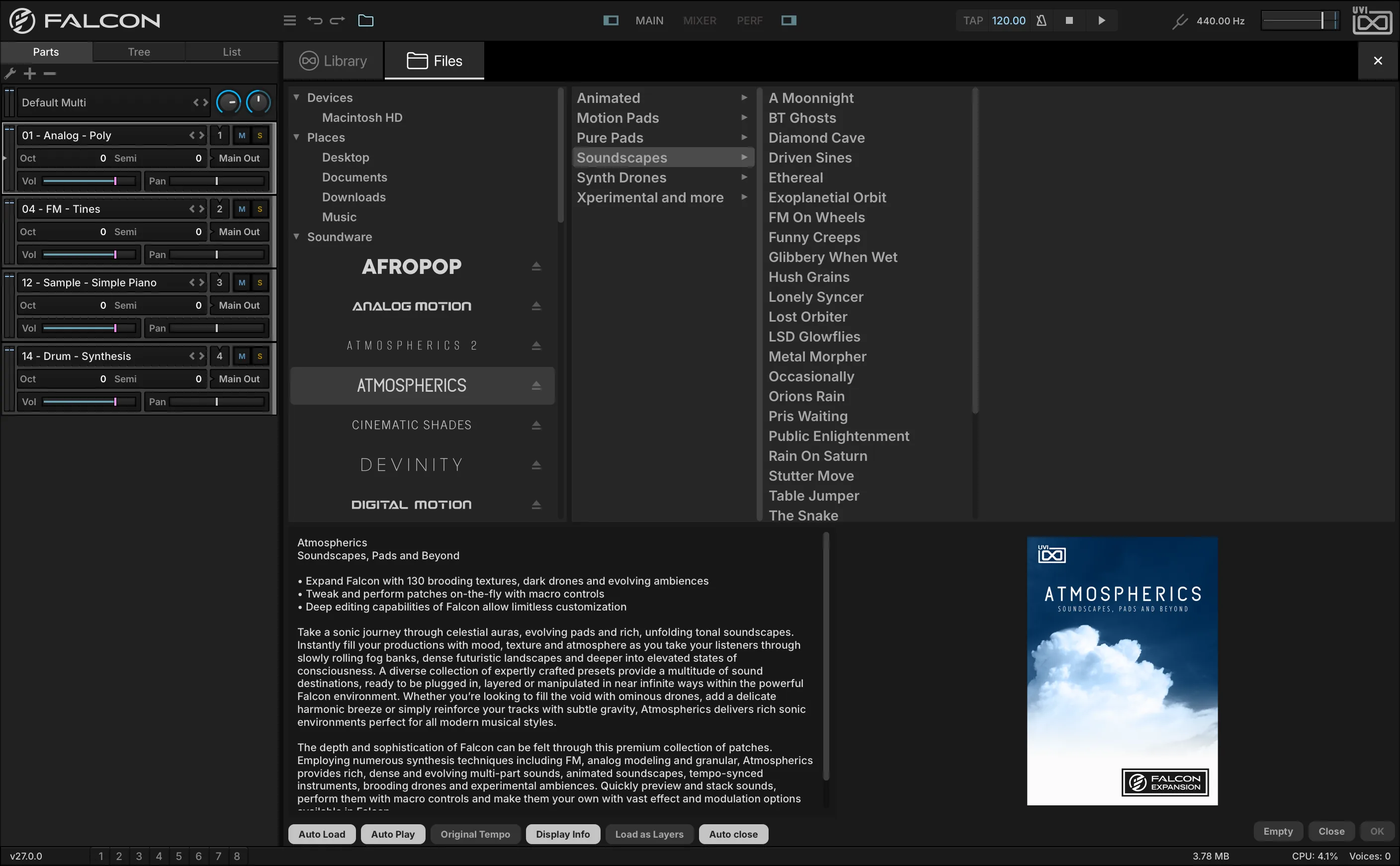Remove a part with minus icon
Screen dimensions: 1400x866
(50, 73)
